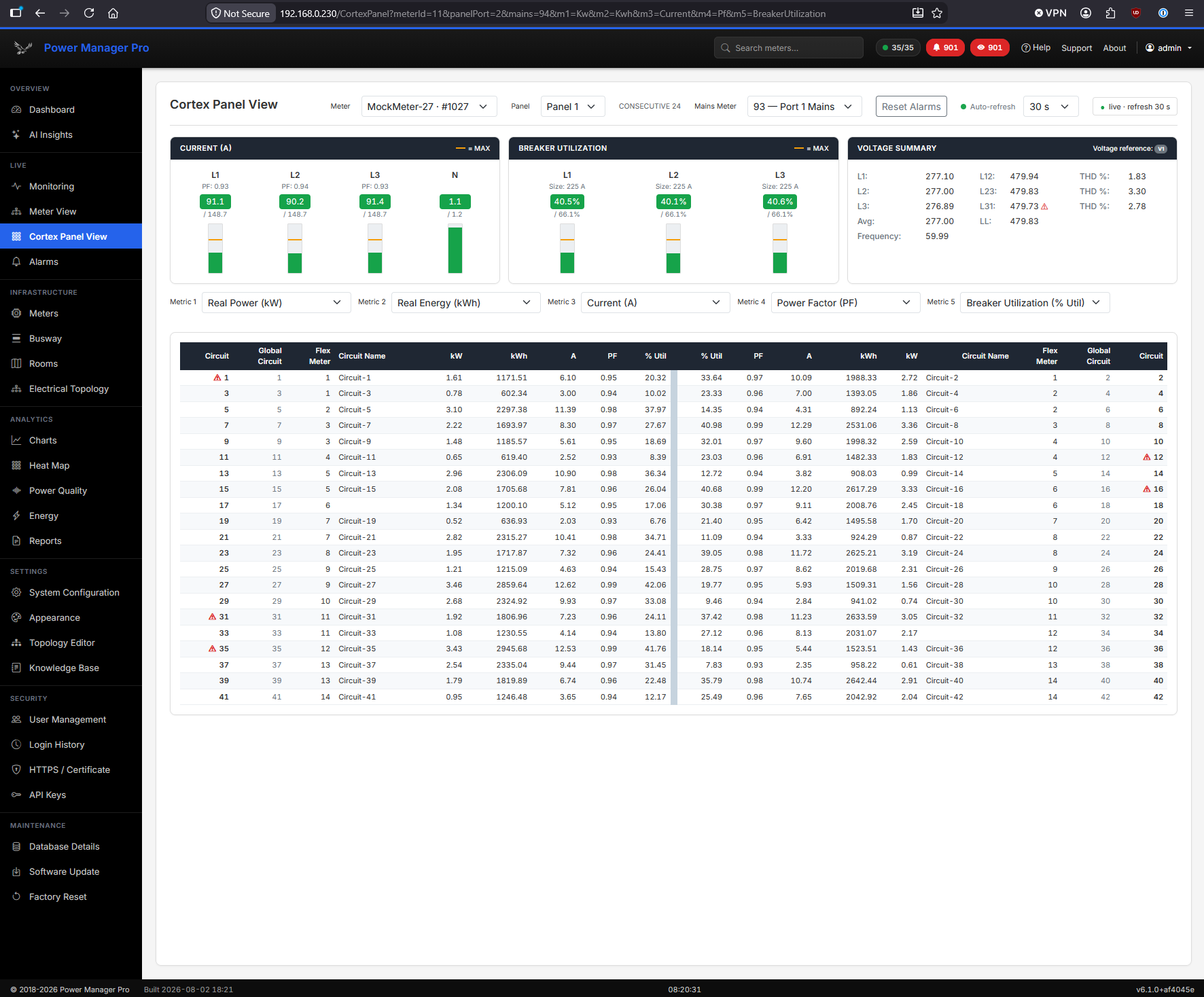The image size is (1204, 997).
Task: Open the About menu item
Action: pos(1114,48)
